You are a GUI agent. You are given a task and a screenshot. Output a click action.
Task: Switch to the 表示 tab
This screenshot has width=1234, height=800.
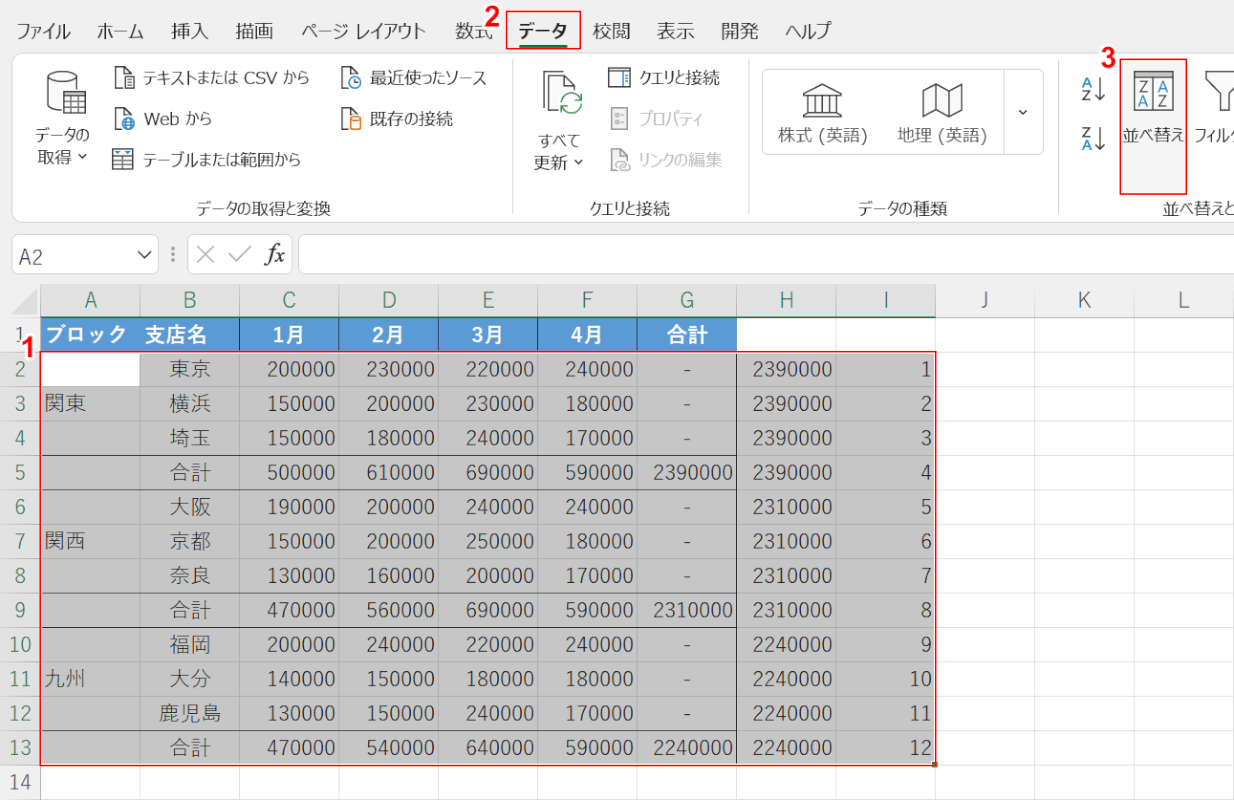point(675,31)
